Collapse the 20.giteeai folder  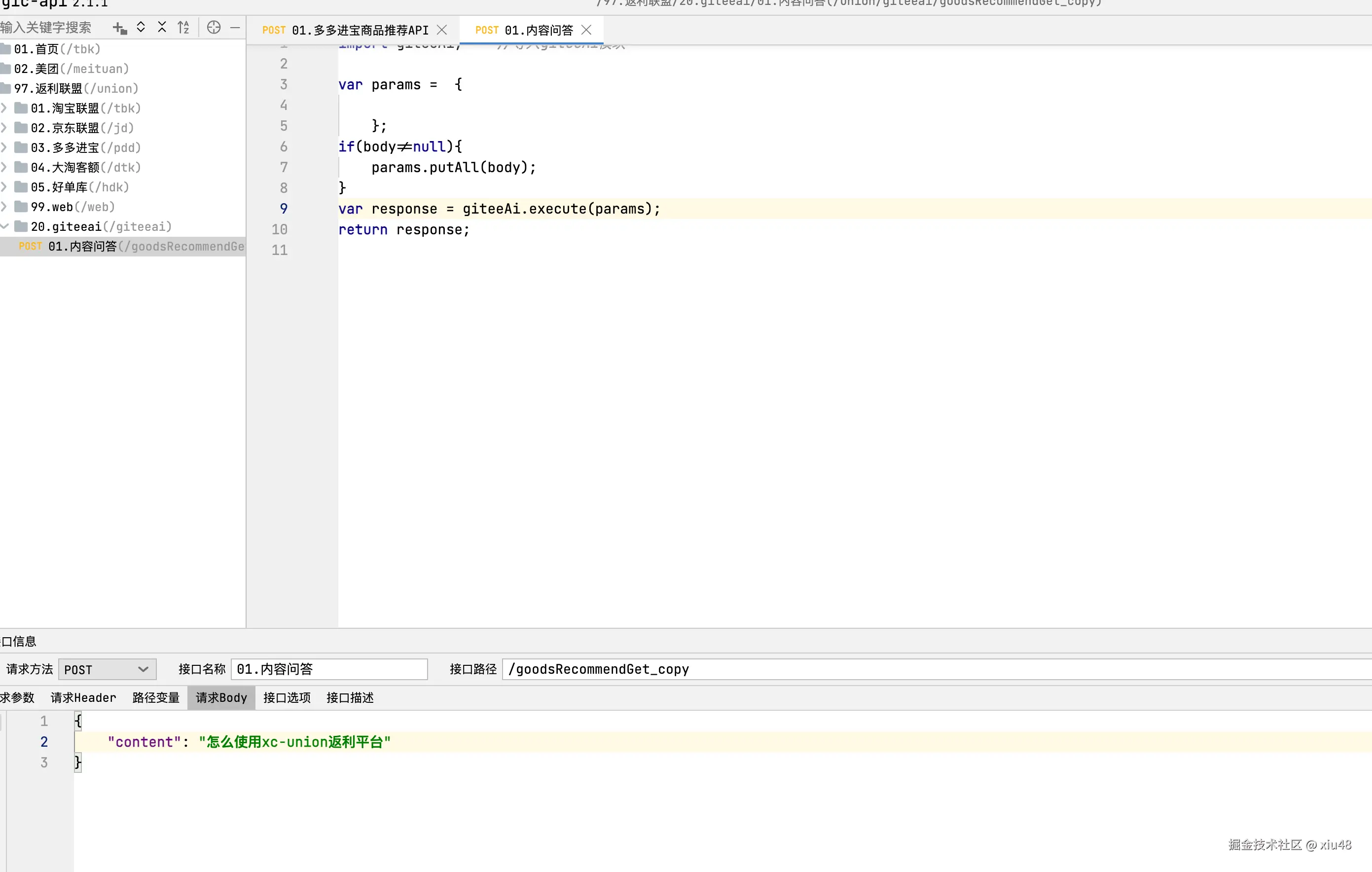(4, 227)
